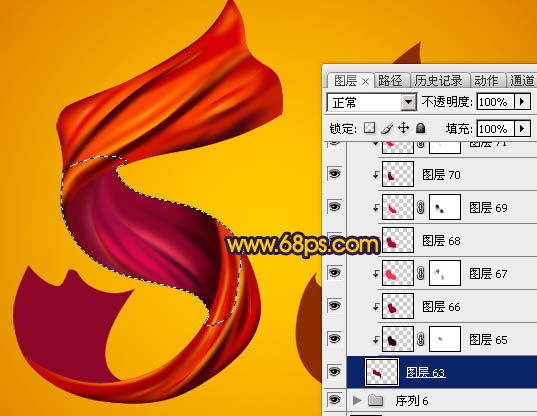Select layer name 图层 70
Image resolution: width=537 pixels, height=416 pixels.
click(x=441, y=175)
